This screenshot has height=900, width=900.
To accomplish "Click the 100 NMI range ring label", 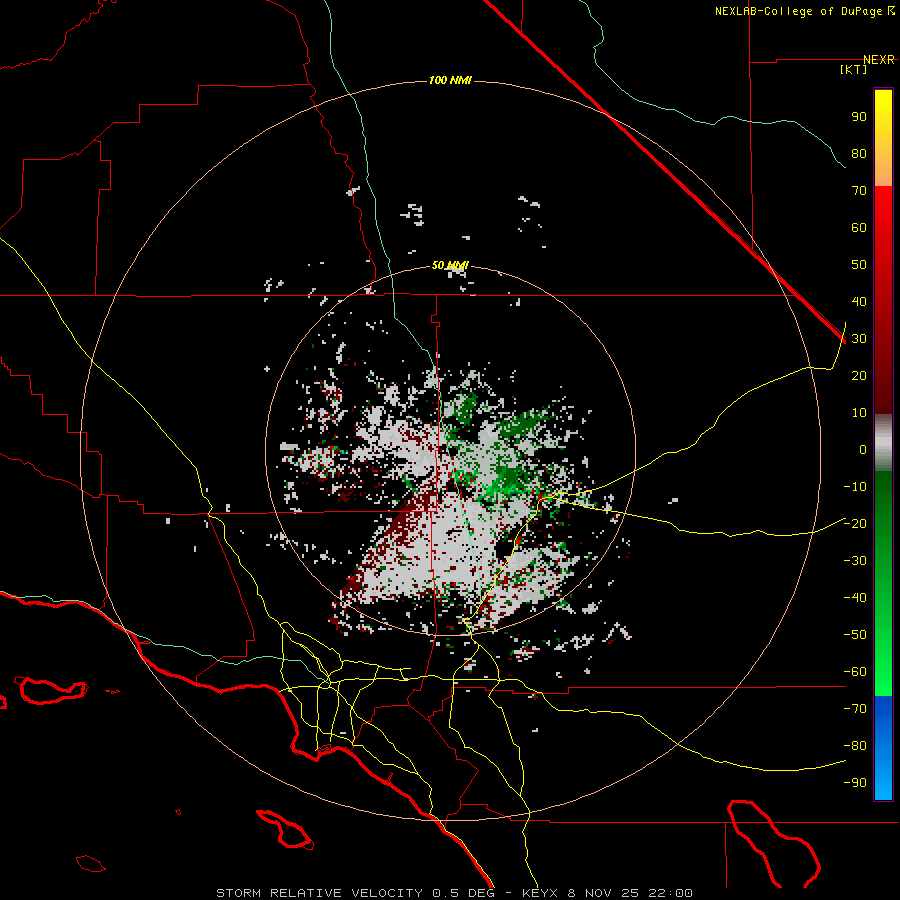I will point(450,80).
